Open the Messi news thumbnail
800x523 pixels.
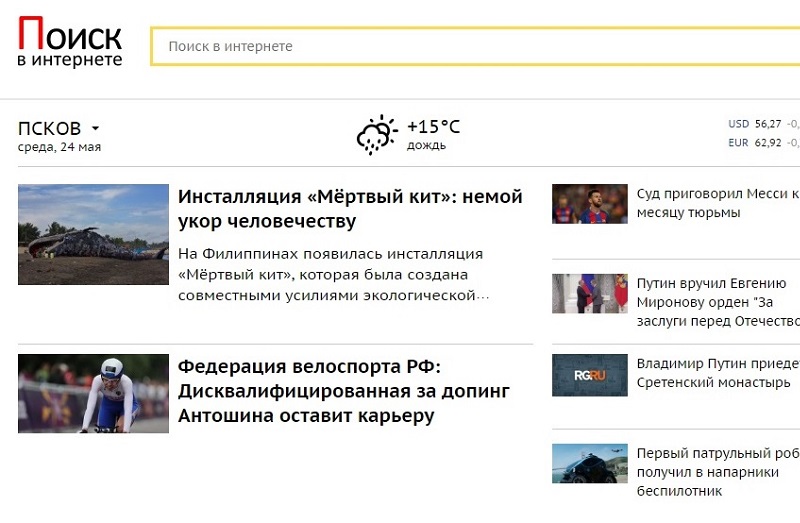590,204
